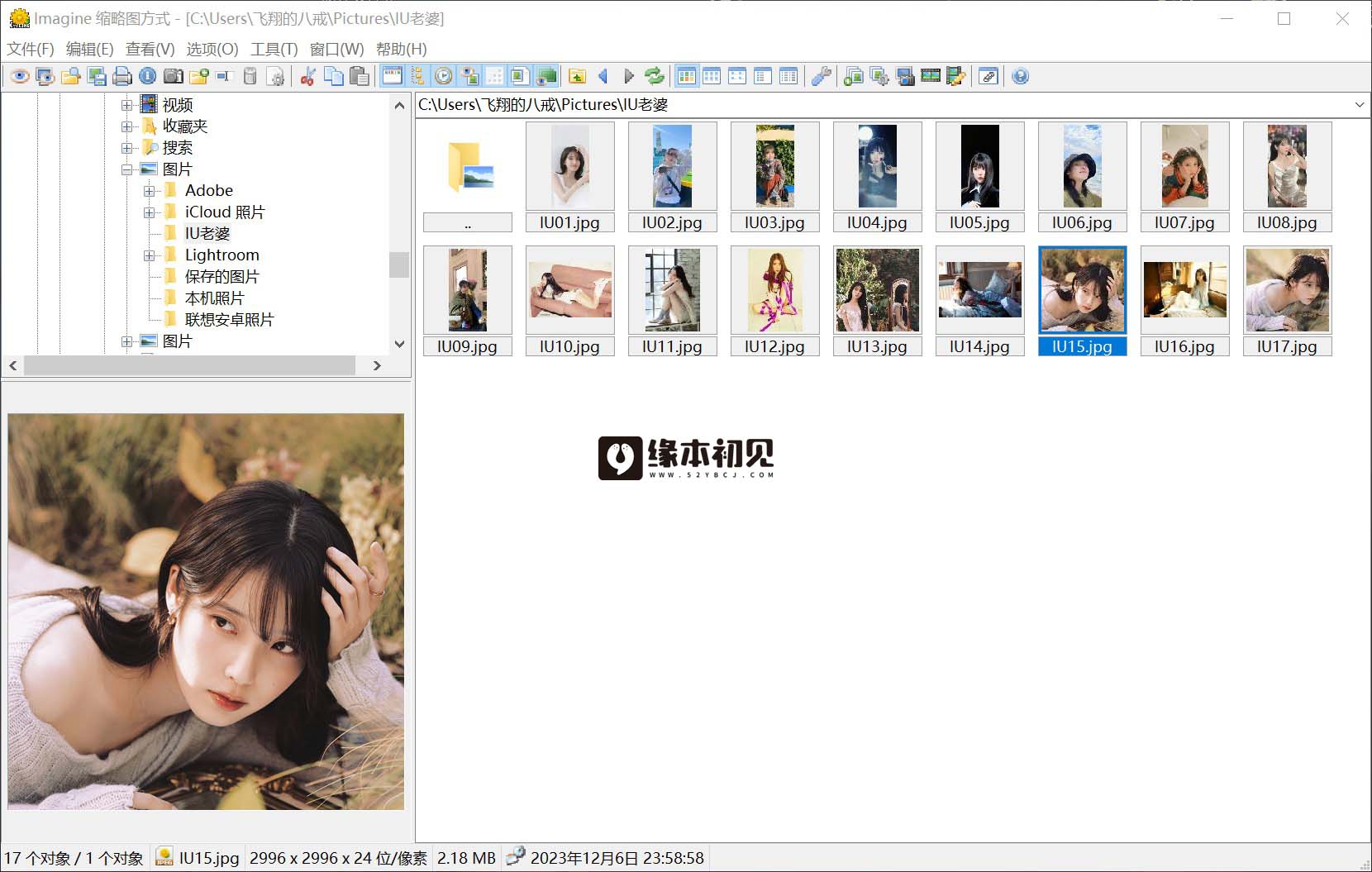The height and width of the screenshot is (872, 1372).
Task: Toggle the toolbar display button
Action: coord(393,77)
